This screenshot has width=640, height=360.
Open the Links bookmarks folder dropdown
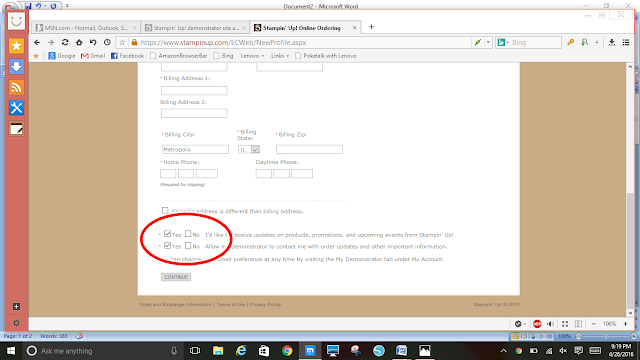tap(280, 56)
